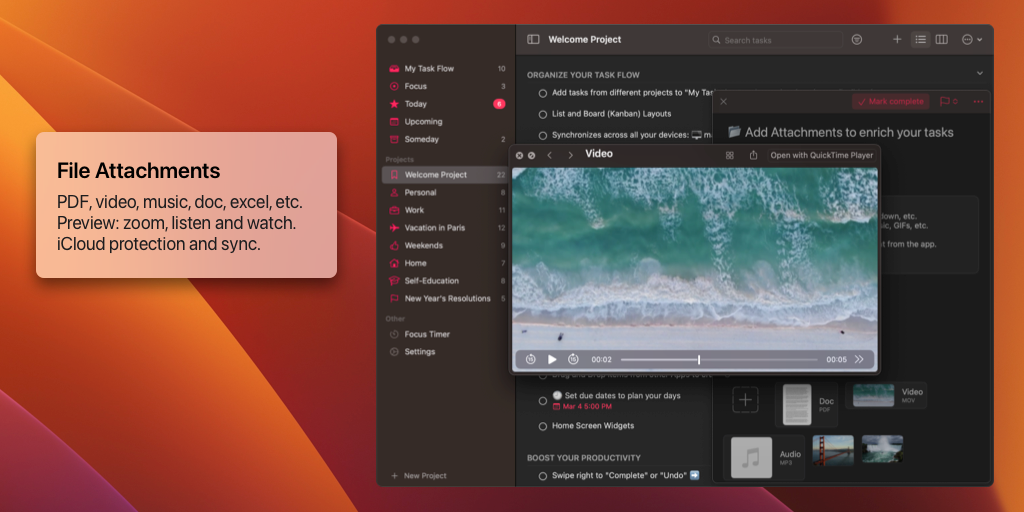Open the Video MOV attachment
The width and height of the screenshot is (1024, 512).
(886, 396)
